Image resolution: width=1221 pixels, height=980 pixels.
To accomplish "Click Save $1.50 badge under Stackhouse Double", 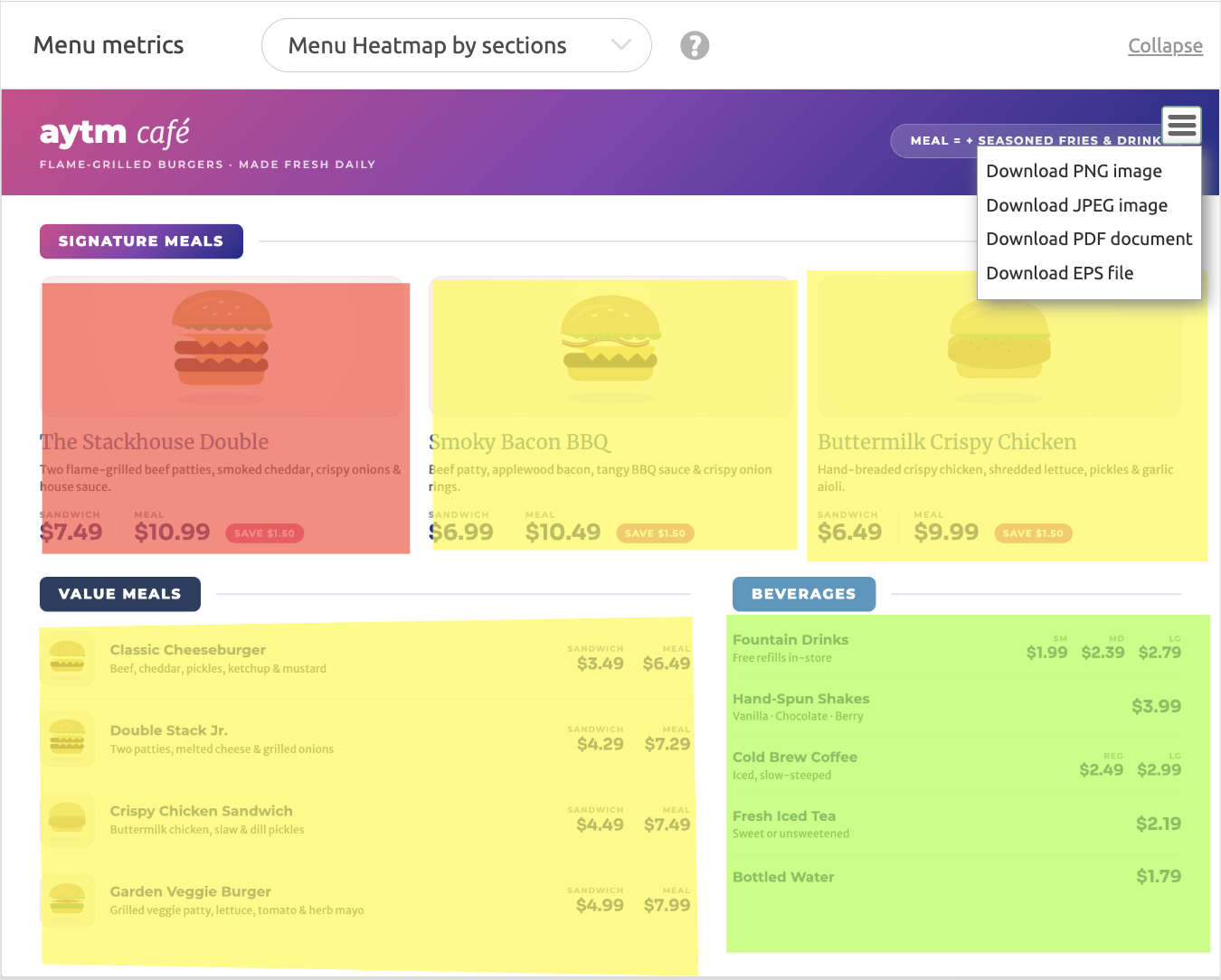I will [x=264, y=533].
